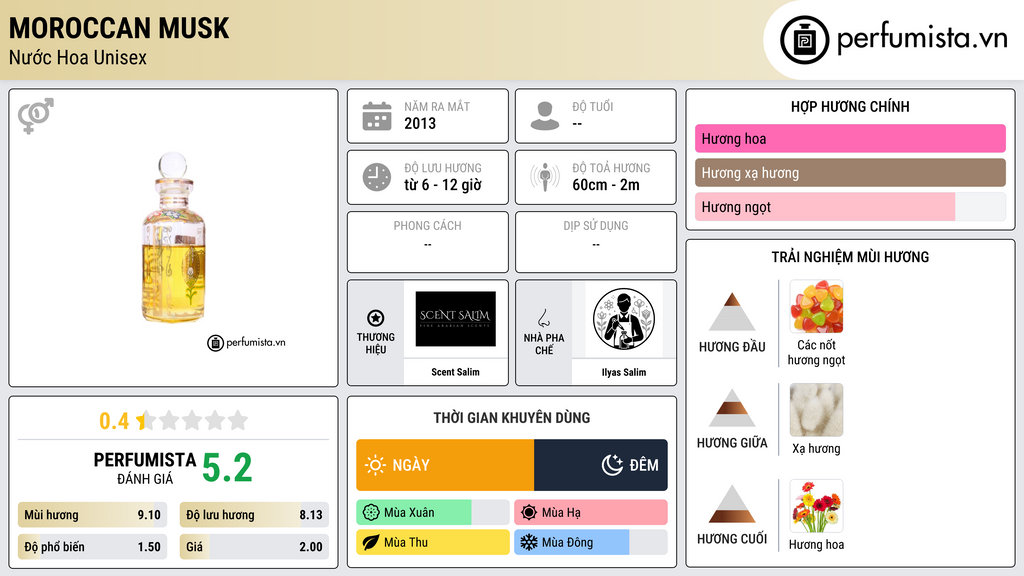This screenshot has height=576, width=1024.
Task: Click the Hương cuối pyramid icon
Action: [732, 504]
